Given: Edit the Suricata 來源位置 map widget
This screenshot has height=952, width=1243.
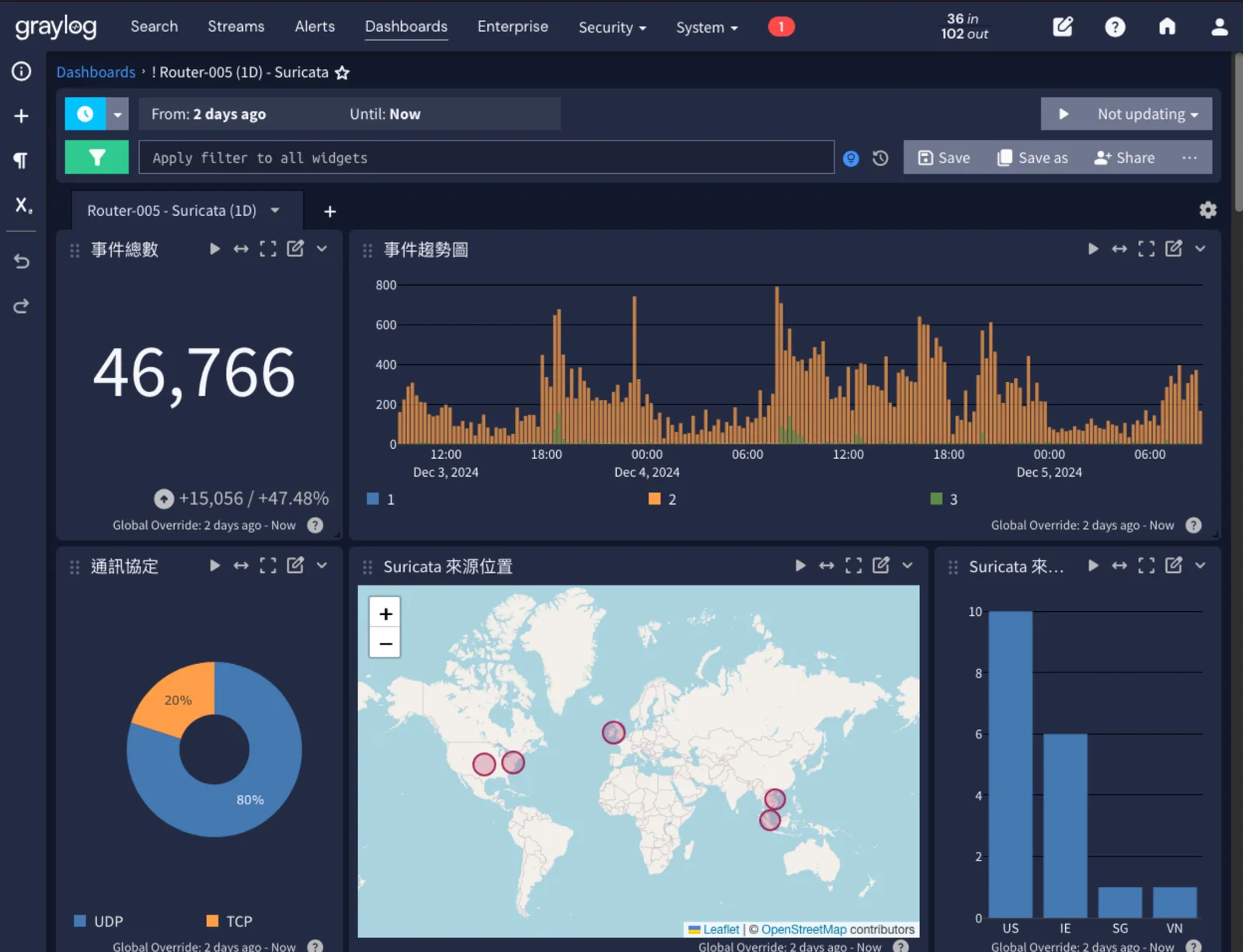Looking at the screenshot, I should point(880,565).
